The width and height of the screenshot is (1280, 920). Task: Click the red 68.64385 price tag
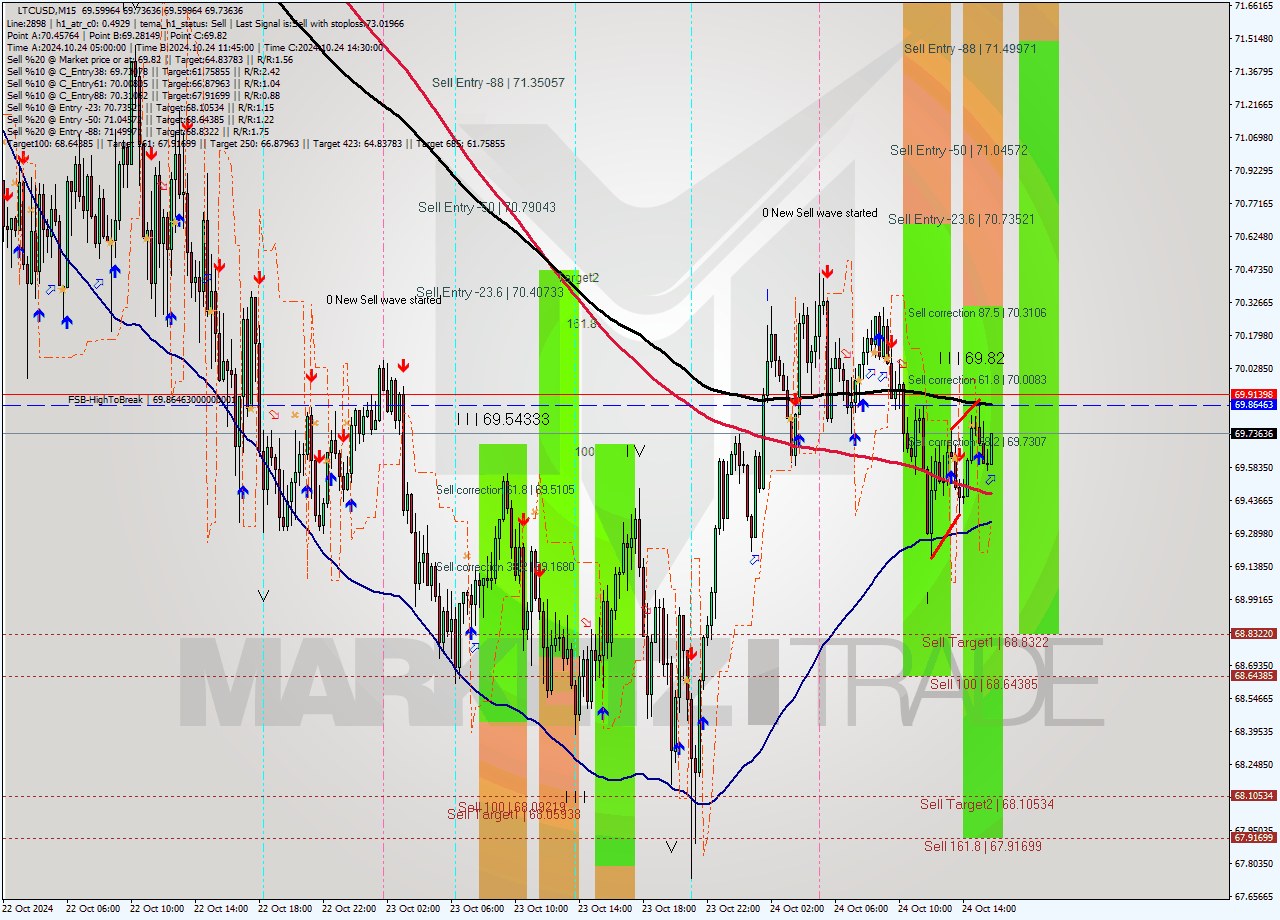[1254, 675]
